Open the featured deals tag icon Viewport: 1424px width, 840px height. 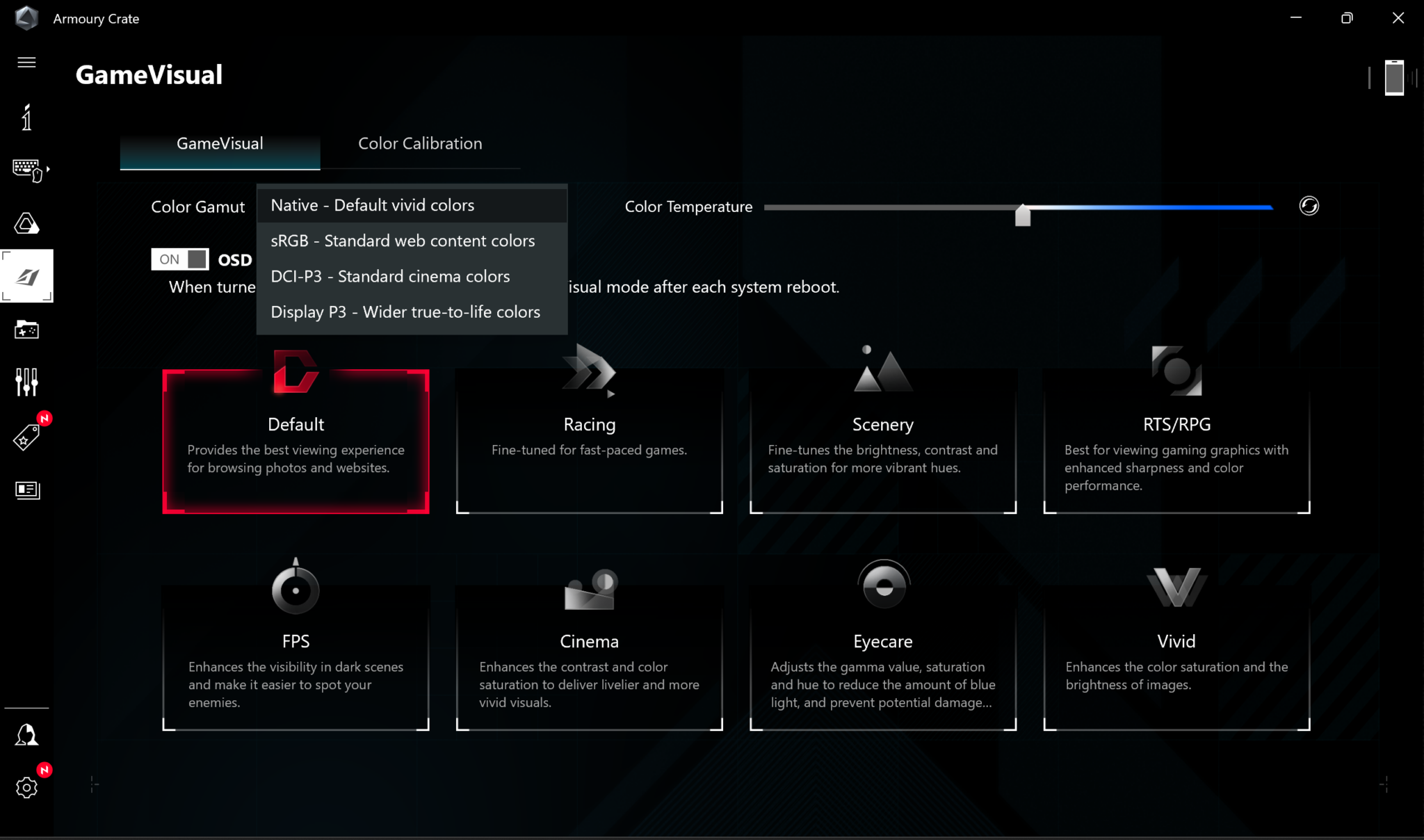tap(26, 436)
